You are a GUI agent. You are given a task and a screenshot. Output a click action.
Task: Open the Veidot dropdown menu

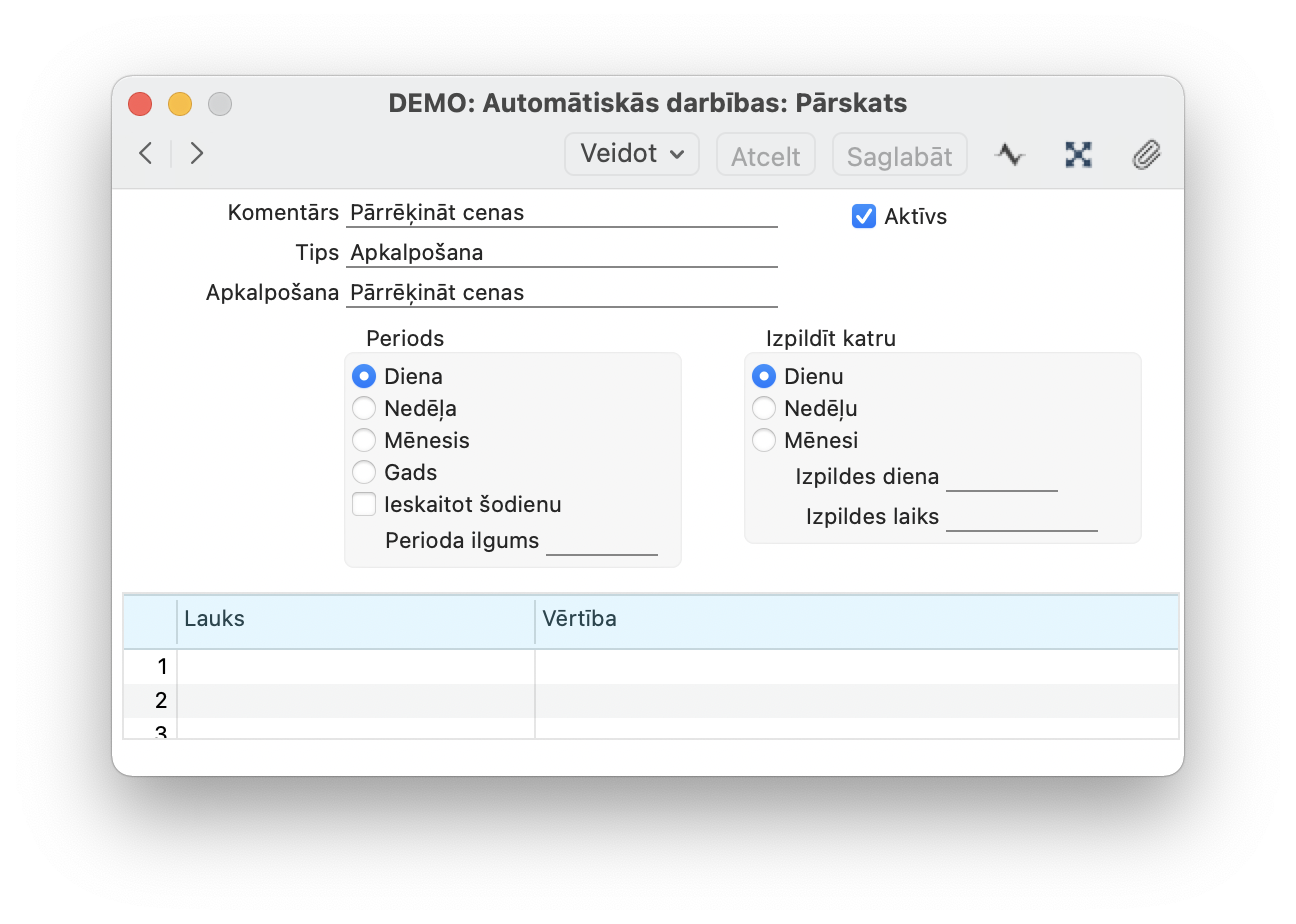632,154
